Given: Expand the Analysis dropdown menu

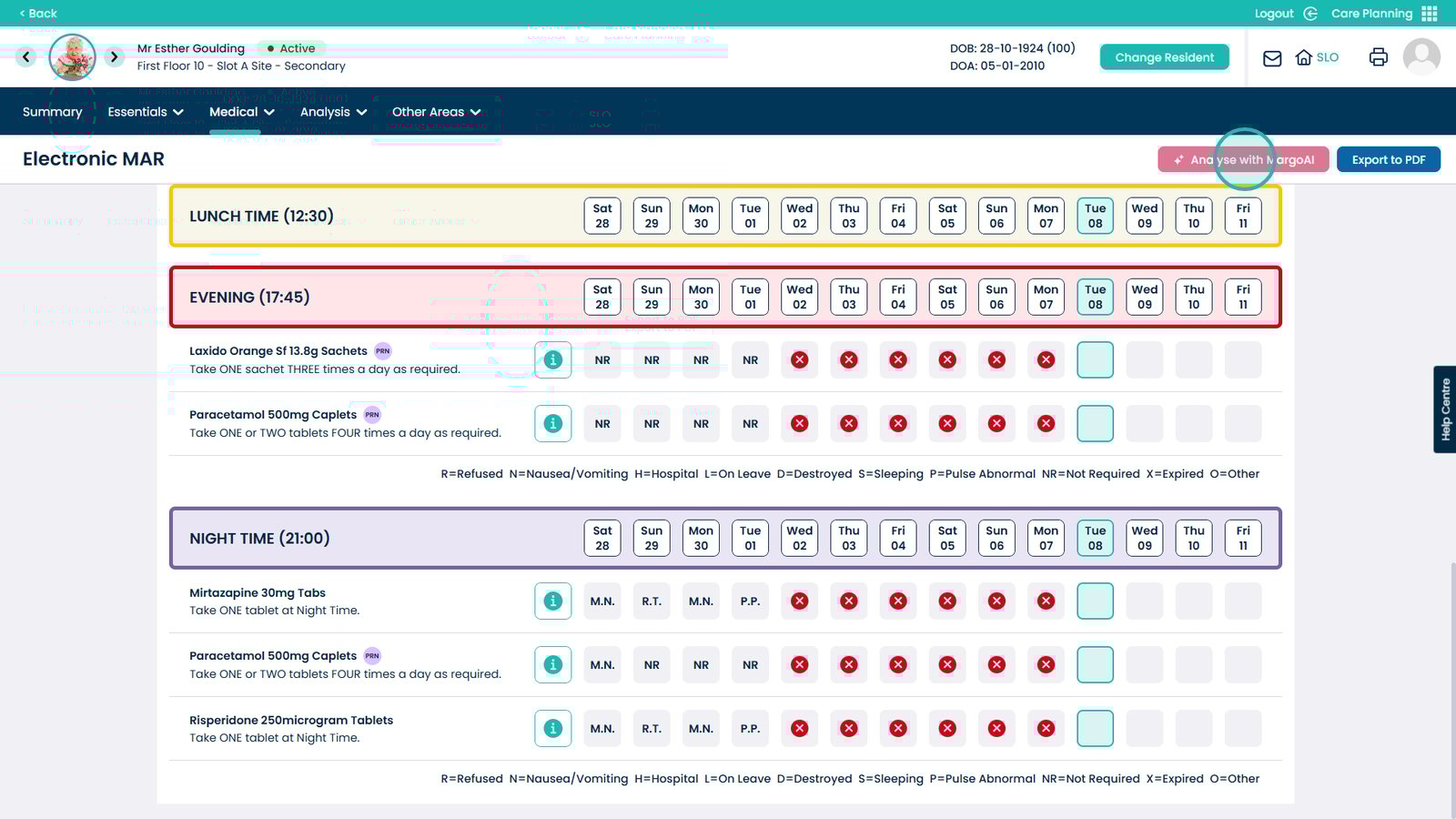Looking at the screenshot, I should point(333,112).
